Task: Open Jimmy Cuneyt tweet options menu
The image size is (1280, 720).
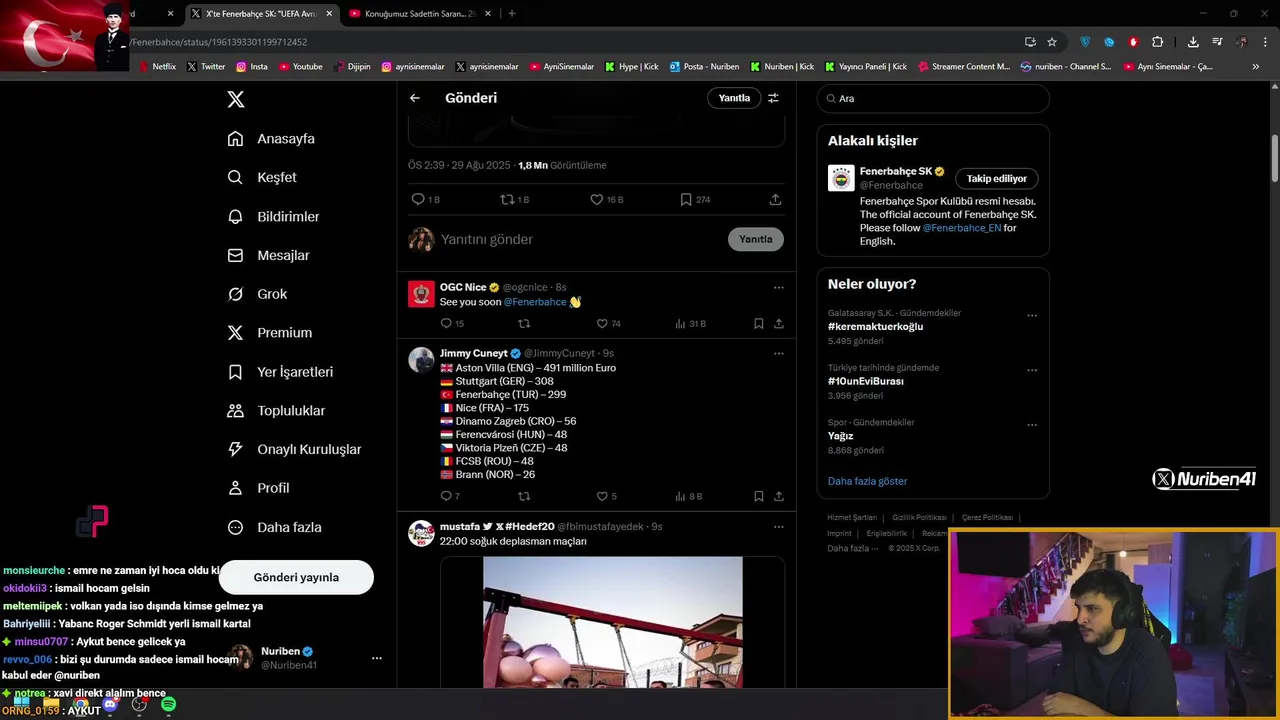Action: [778, 353]
